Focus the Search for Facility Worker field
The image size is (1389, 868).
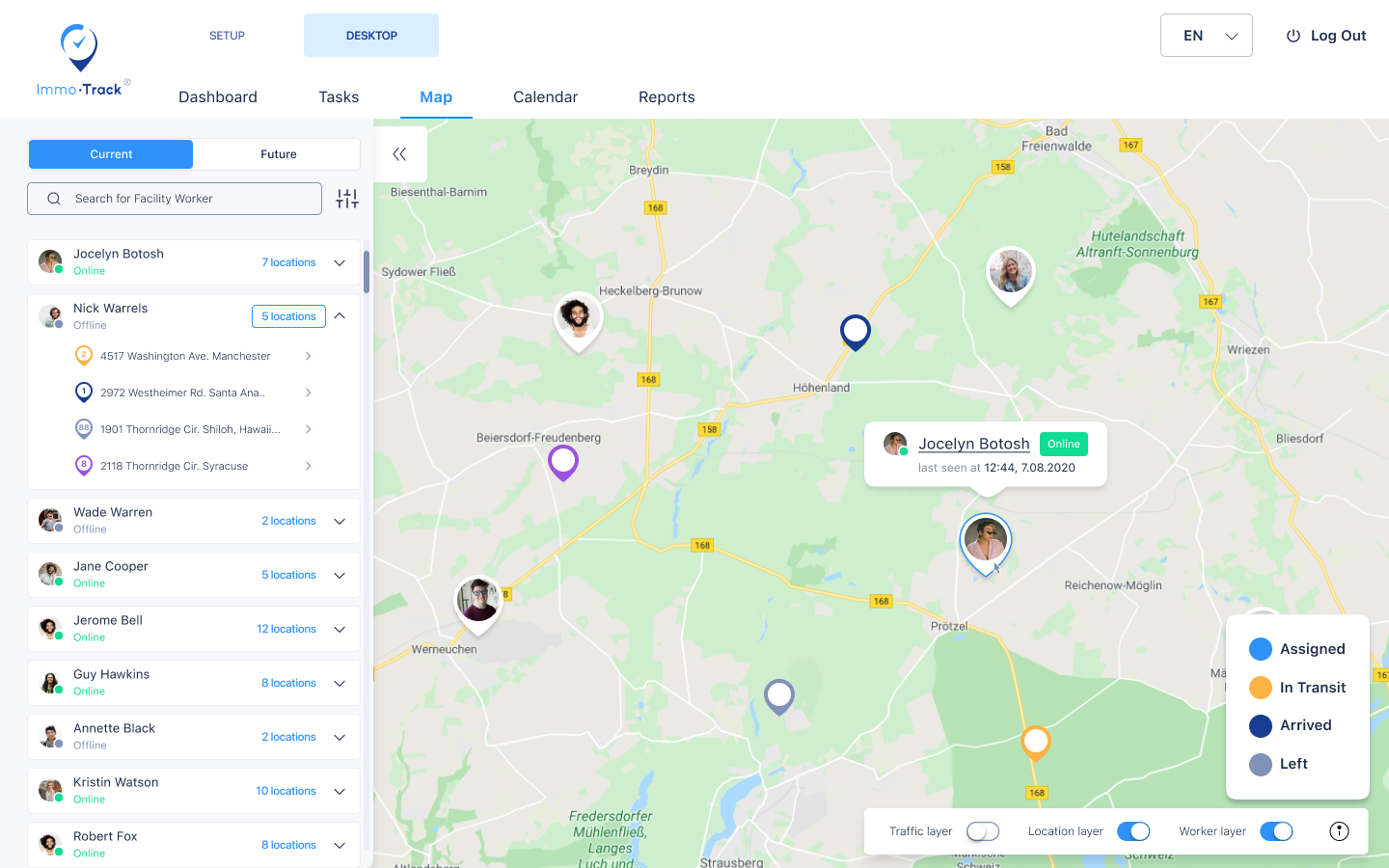[175, 199]
